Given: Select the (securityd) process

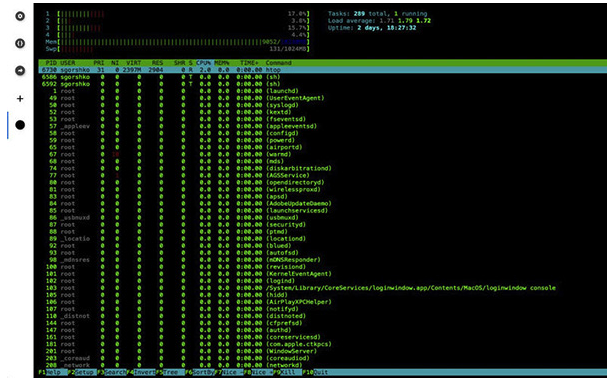Looking at the screenshot, I should (322, 224).
